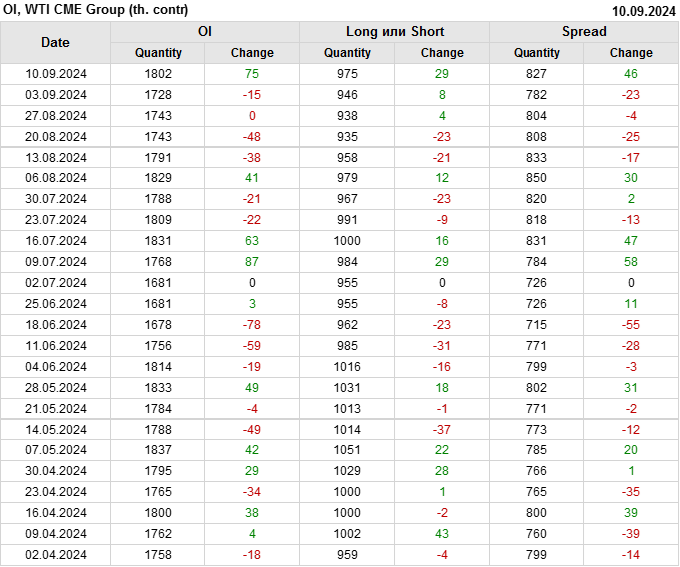Click the Spread group header
This screenshot has height=567, width=680.
pyautogui.click(x=583, y=31)
